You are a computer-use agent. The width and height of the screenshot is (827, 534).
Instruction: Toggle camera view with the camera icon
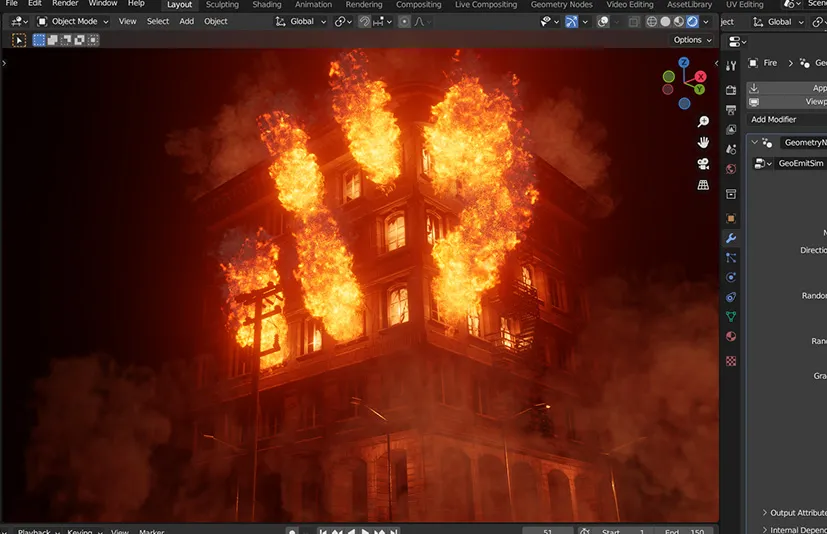[703, 164]
